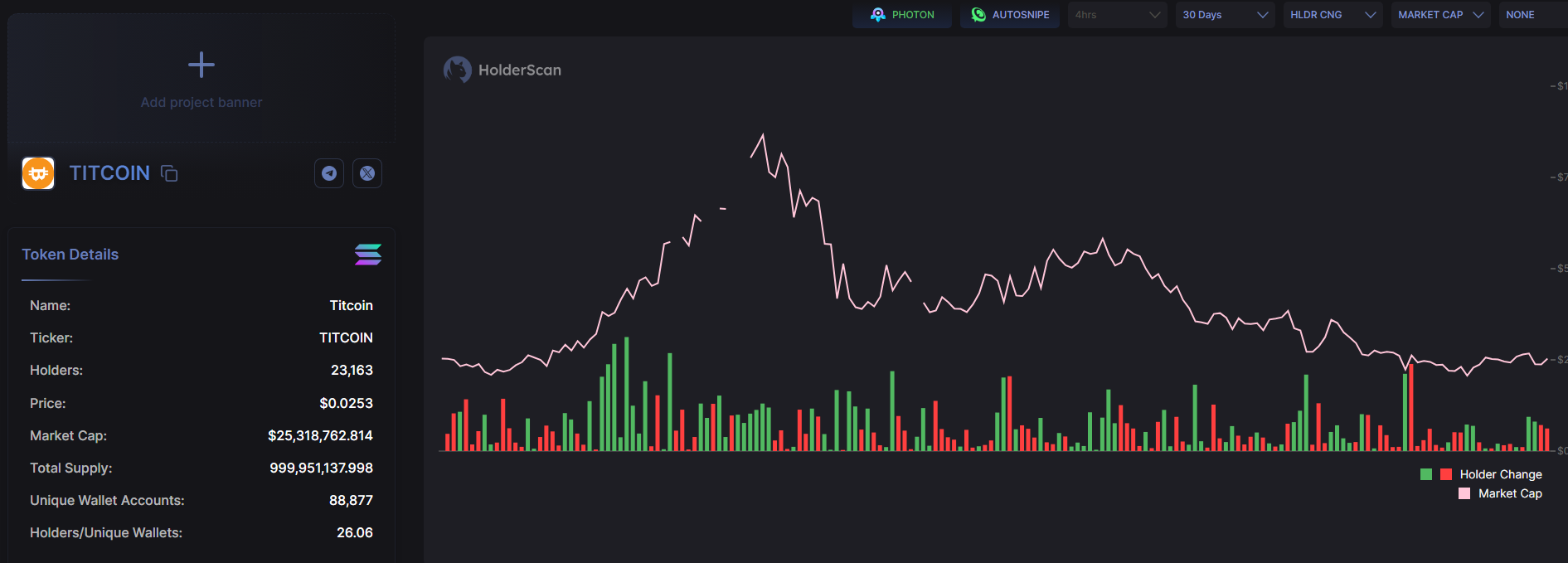
Task: Open the NONE dropdown
Action: tap(1533, 15)
